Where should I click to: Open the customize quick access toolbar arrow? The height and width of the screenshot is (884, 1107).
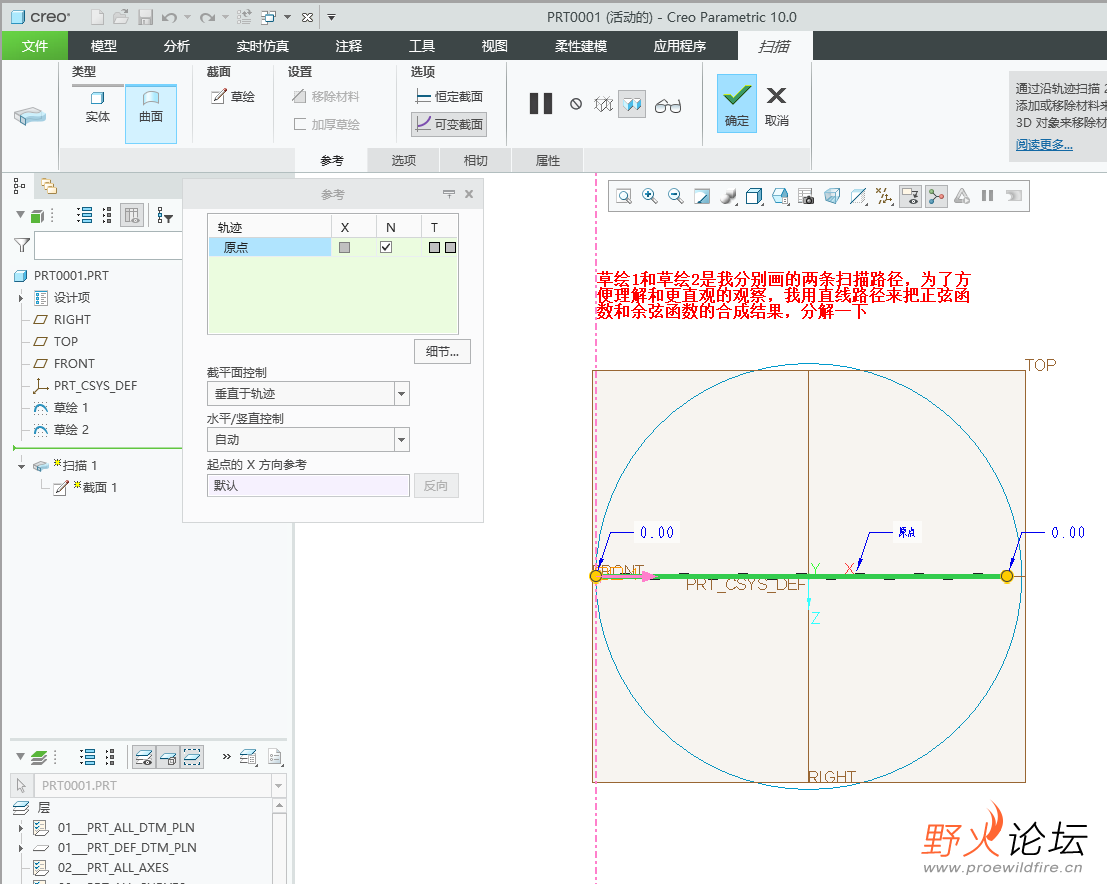click(x=331, y=17)
